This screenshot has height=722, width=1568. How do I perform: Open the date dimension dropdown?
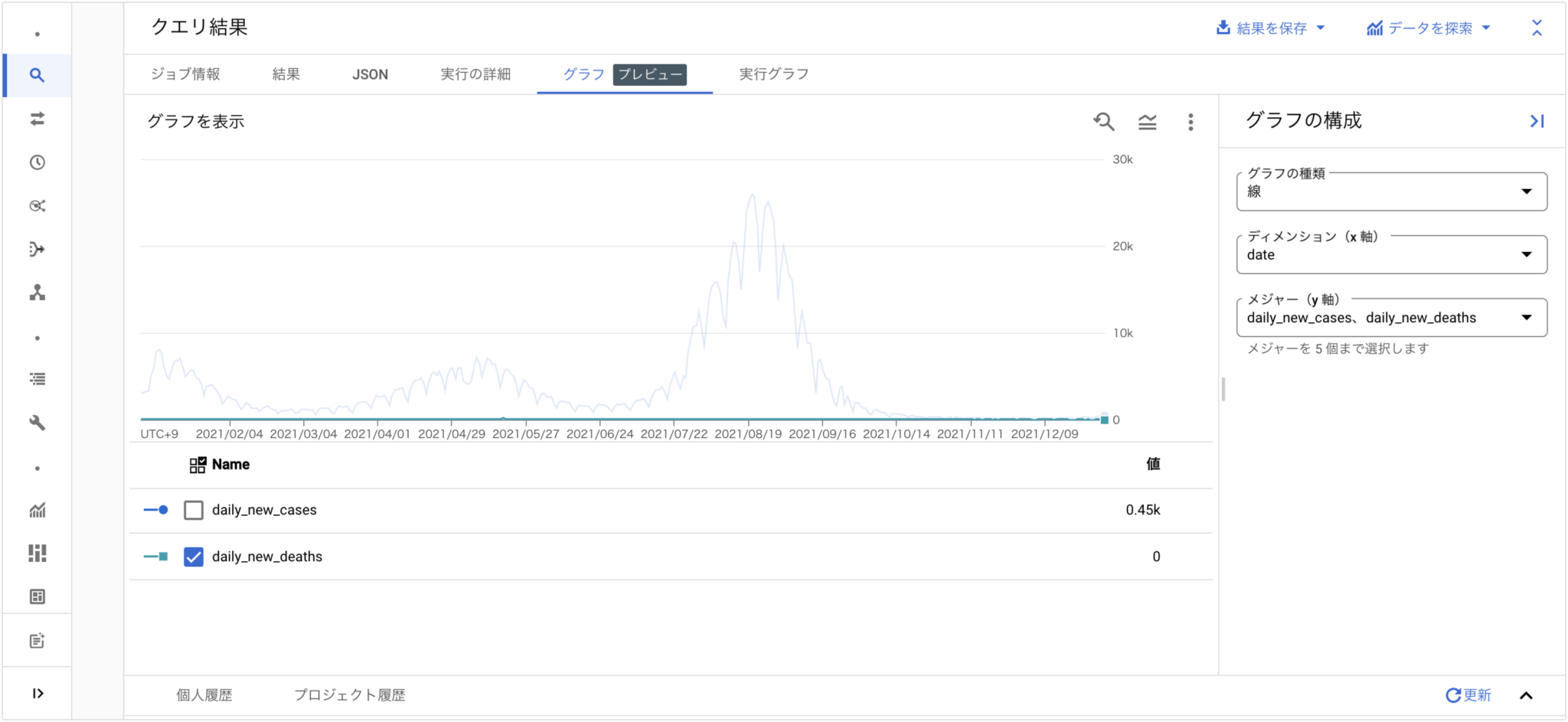(x=1527, y=254)
